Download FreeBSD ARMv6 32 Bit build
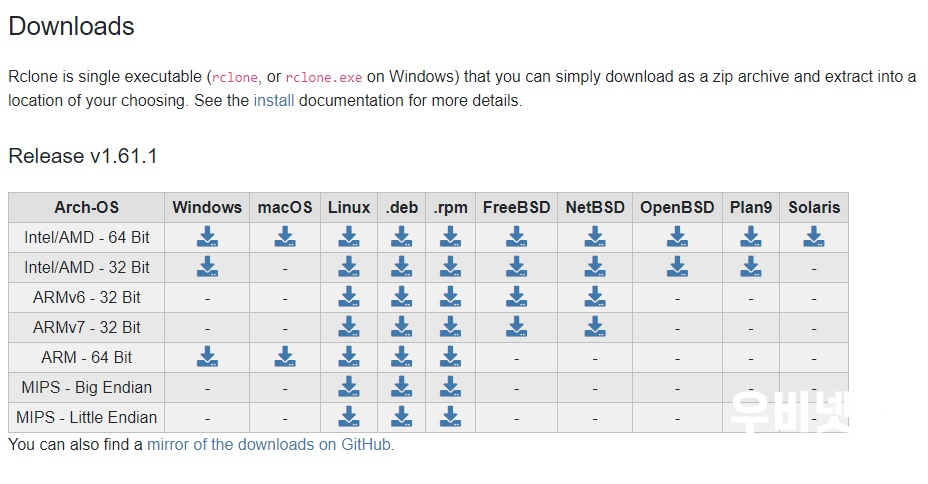 tap(517, 296)
